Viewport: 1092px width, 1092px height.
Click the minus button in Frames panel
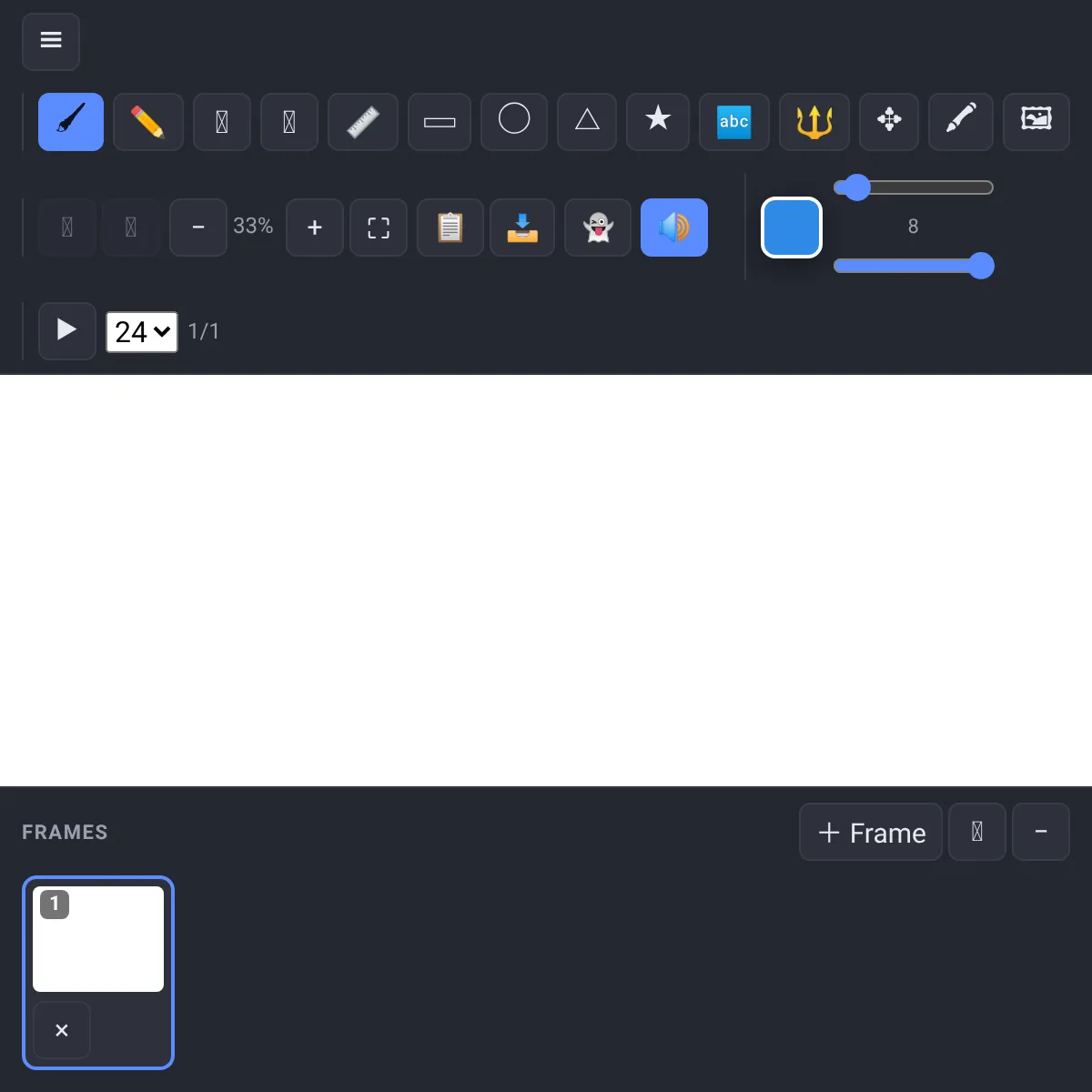[x=1041, y=832]
